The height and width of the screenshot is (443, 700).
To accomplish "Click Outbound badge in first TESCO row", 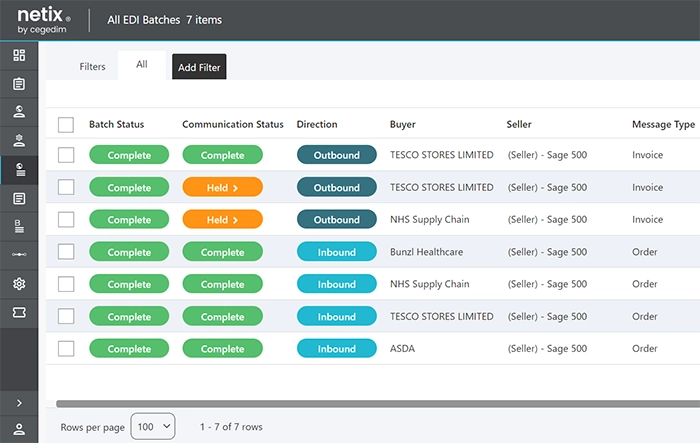I will [337, 155].
